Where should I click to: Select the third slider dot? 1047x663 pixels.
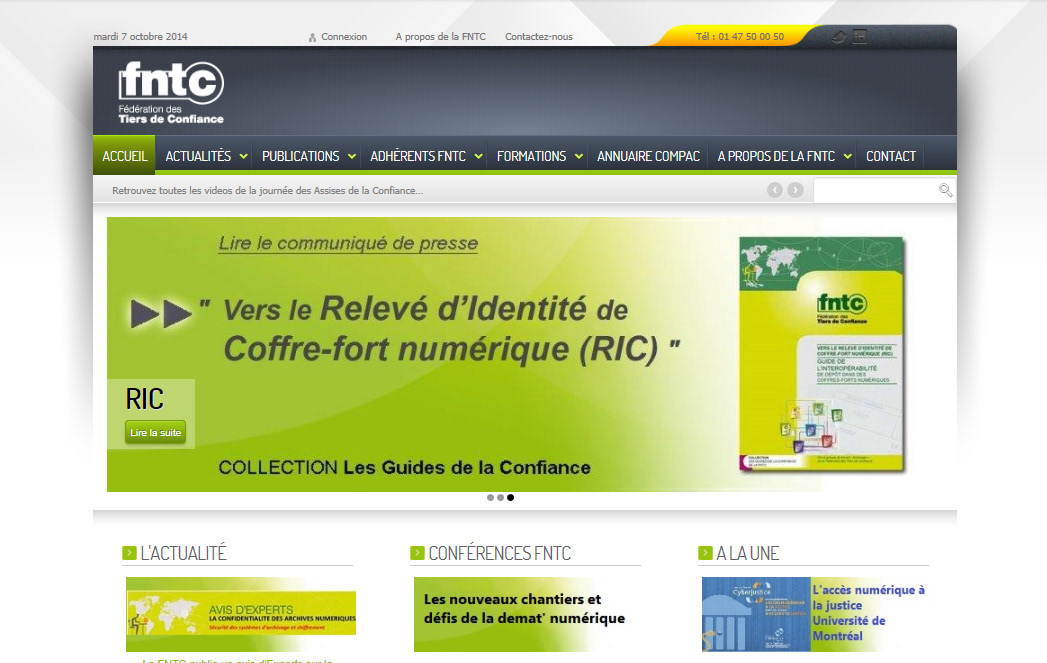510,497
